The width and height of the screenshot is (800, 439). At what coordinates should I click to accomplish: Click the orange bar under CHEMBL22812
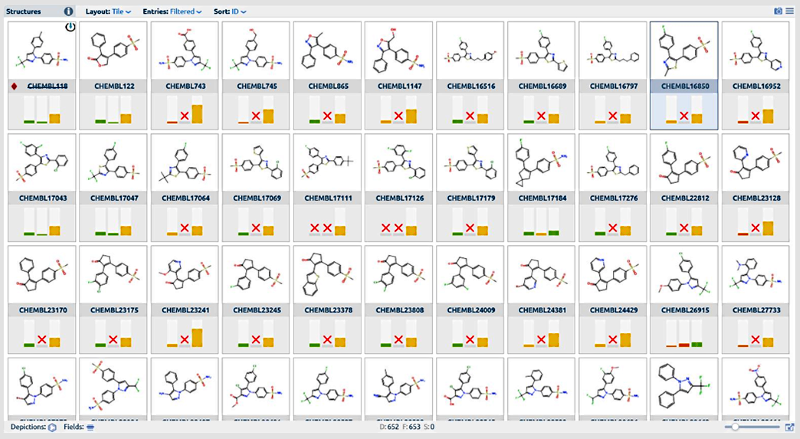click(x=697, y=228)
